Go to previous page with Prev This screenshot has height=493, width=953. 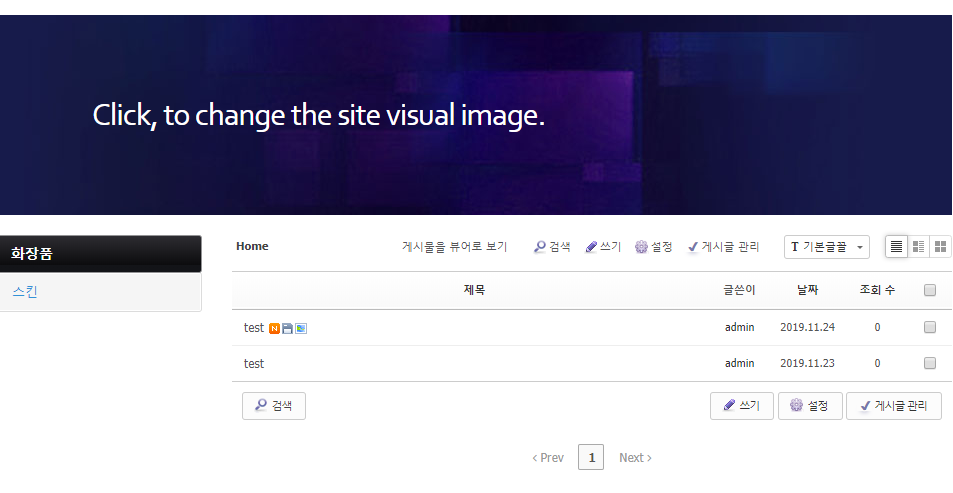point(548,458)
